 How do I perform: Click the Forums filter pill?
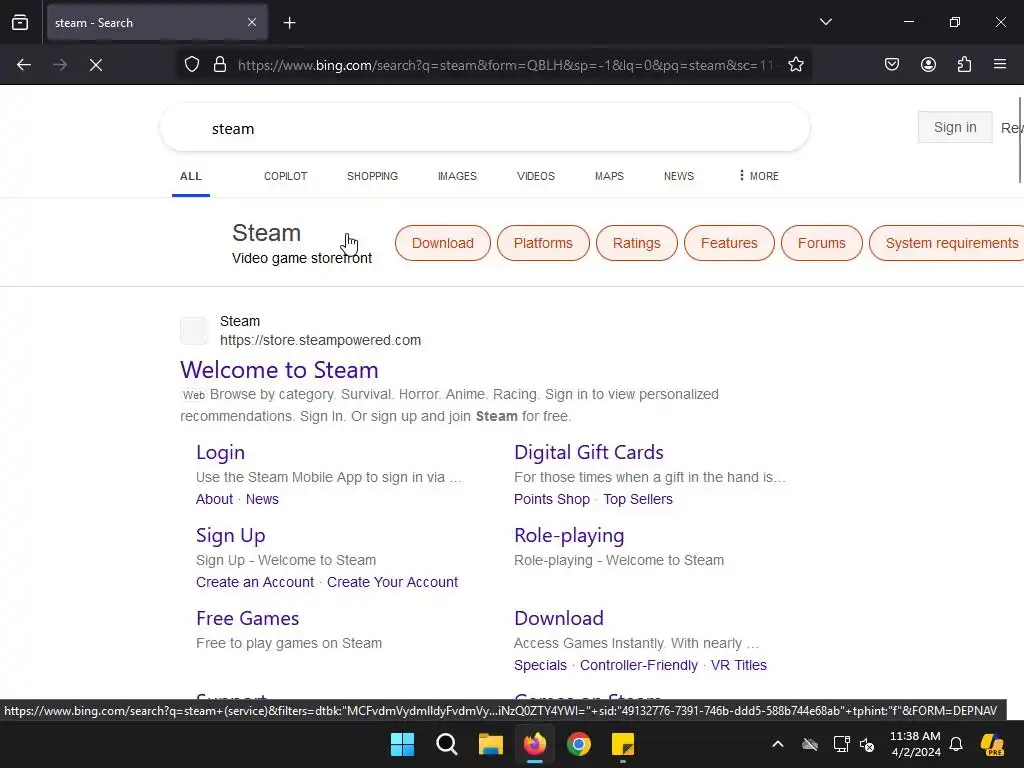pyautogui.click(x=822, y=243)
